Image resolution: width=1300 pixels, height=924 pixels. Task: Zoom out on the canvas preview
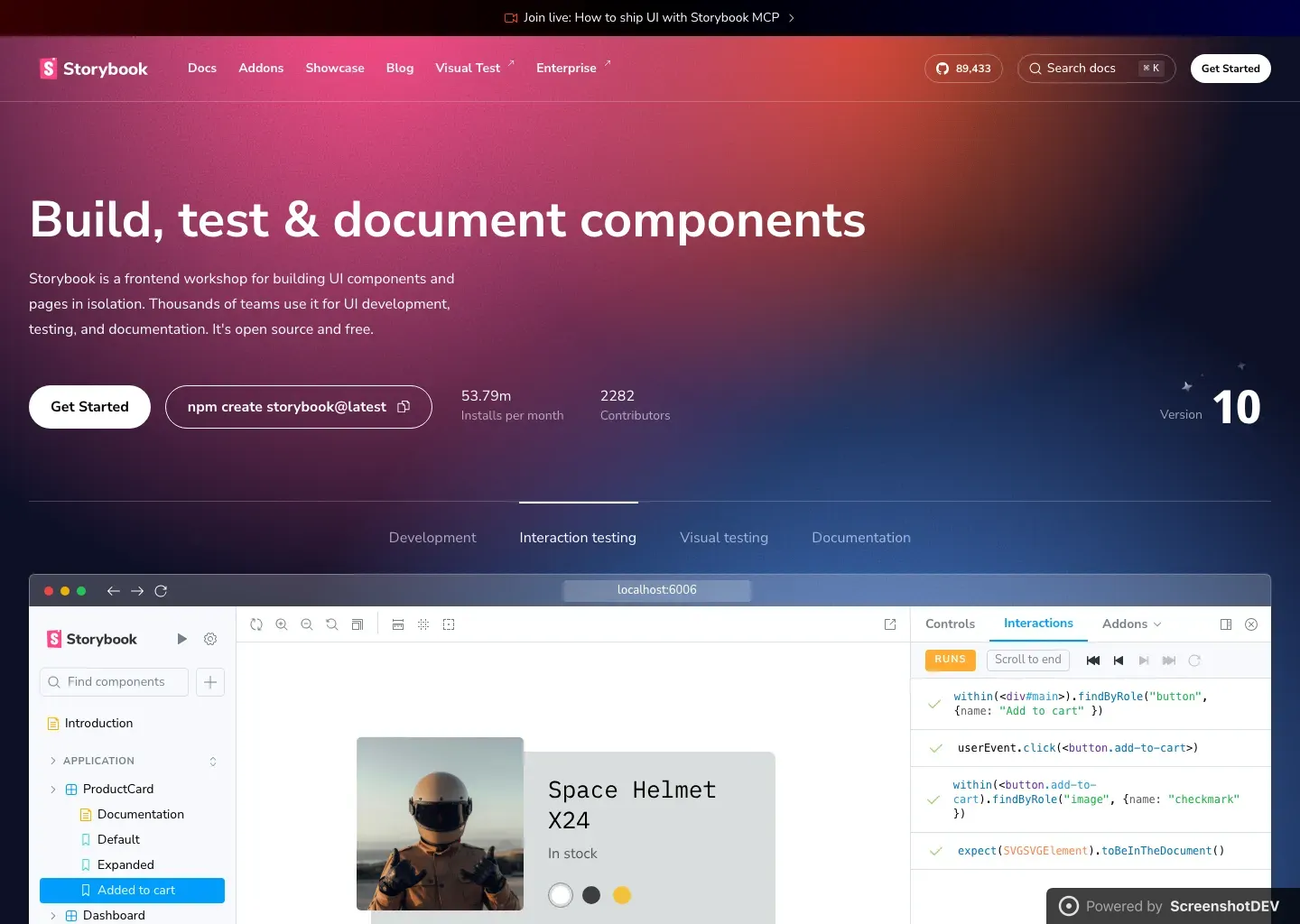[307, 624]
